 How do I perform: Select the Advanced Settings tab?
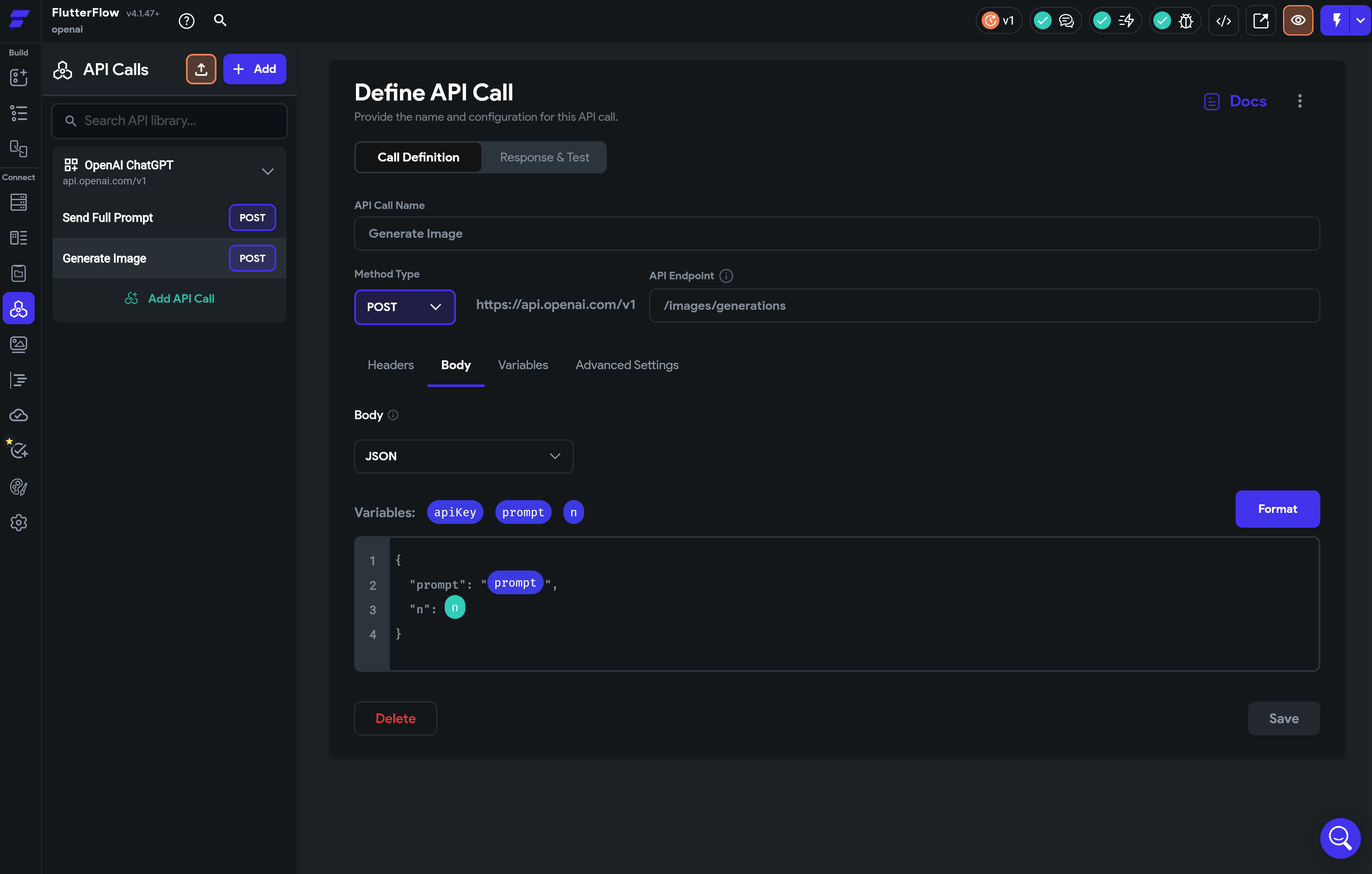(627, 365)
